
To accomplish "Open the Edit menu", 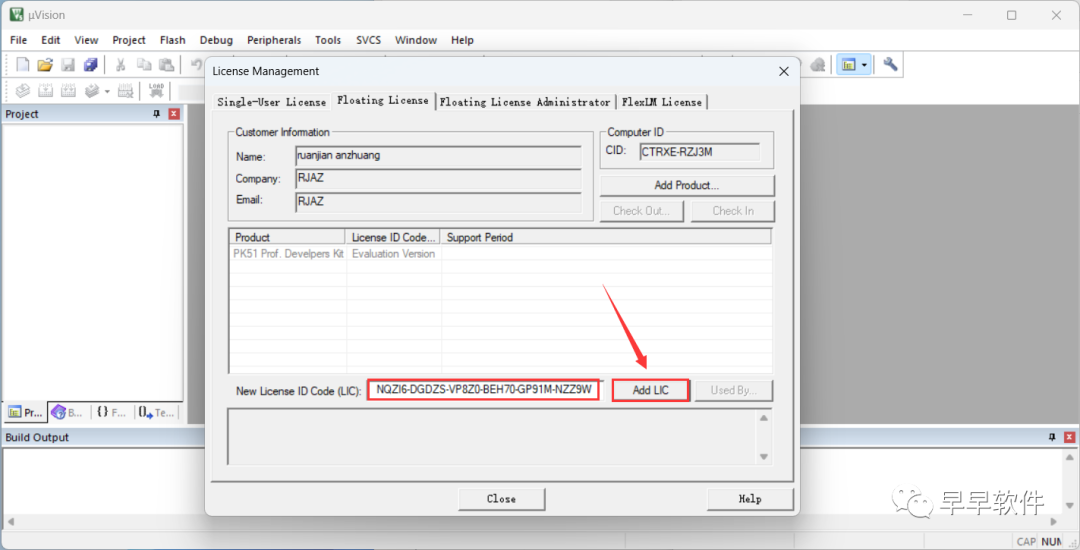I will pos(51,40).
